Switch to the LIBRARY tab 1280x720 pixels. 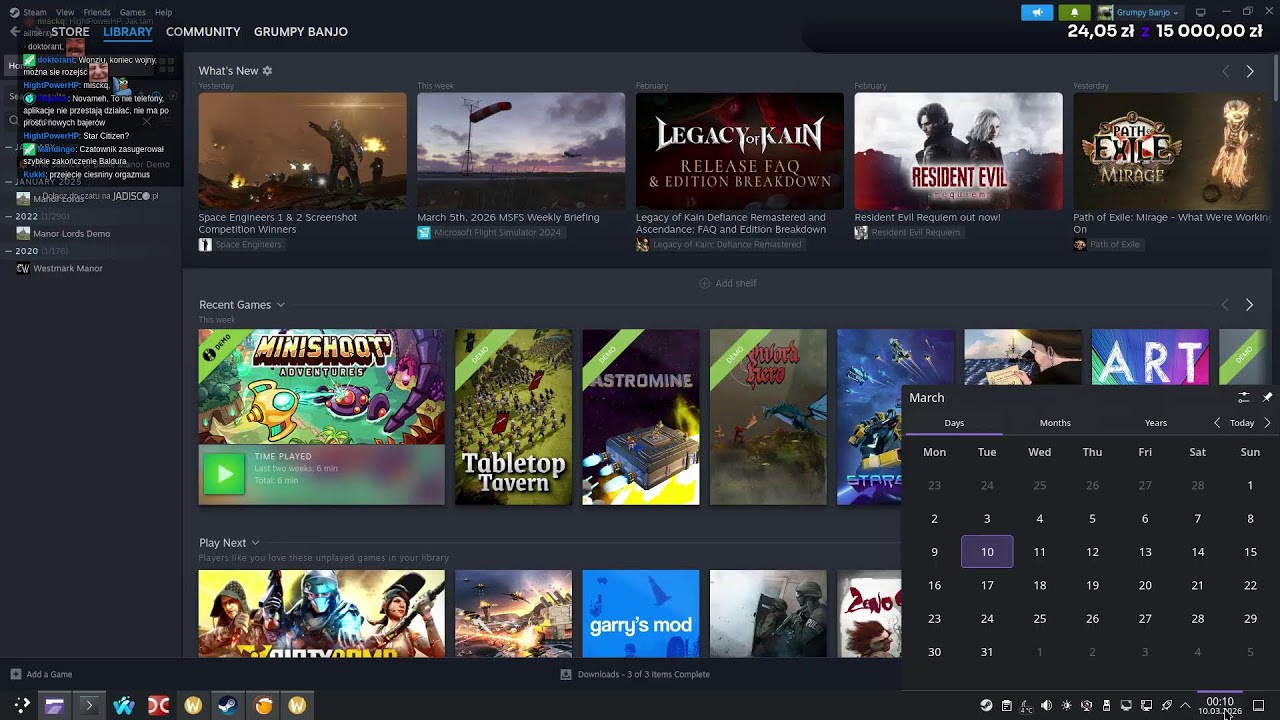[128, 32]
